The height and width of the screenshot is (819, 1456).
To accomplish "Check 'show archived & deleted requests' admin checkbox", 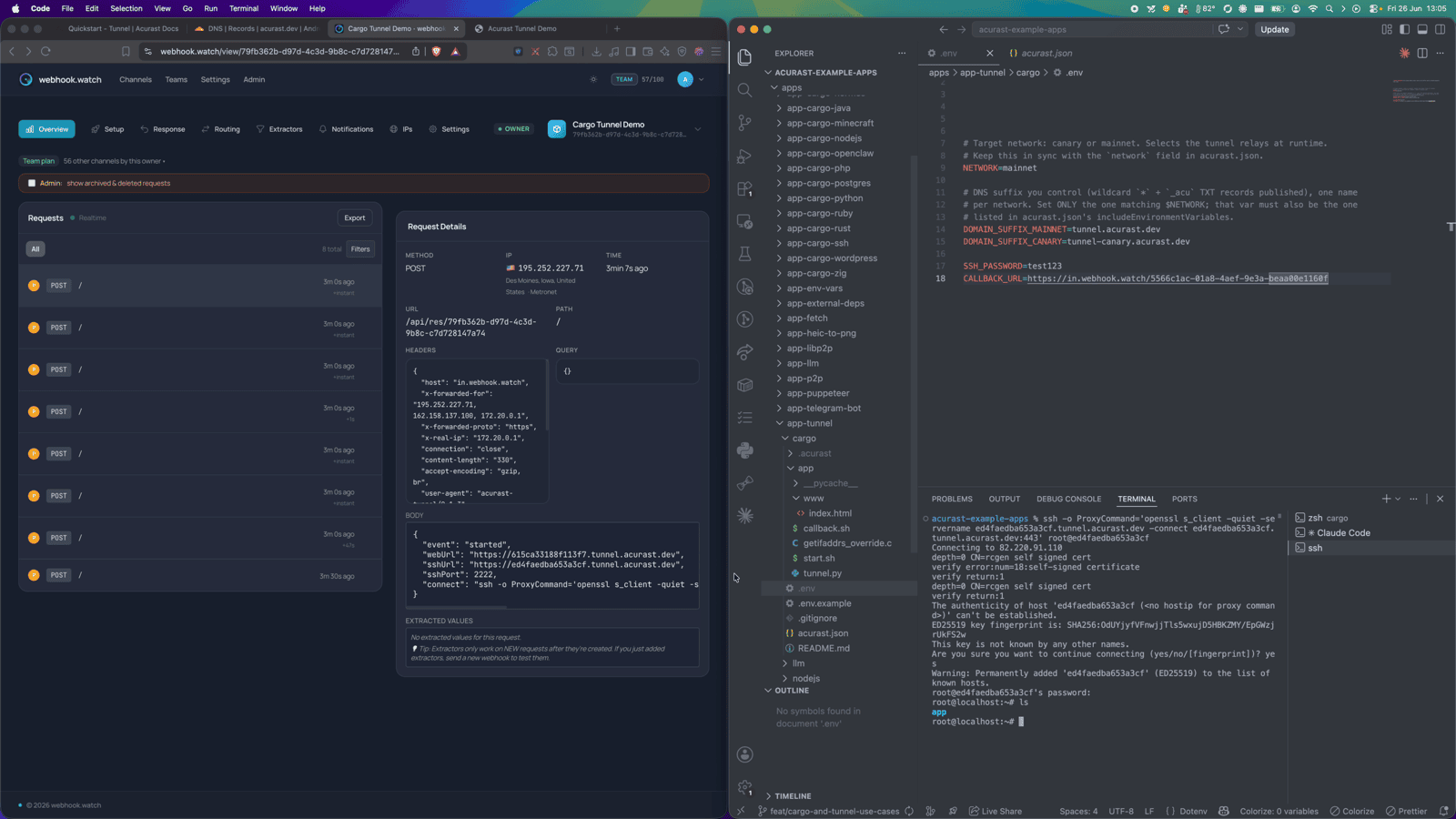I will (32, 183).
